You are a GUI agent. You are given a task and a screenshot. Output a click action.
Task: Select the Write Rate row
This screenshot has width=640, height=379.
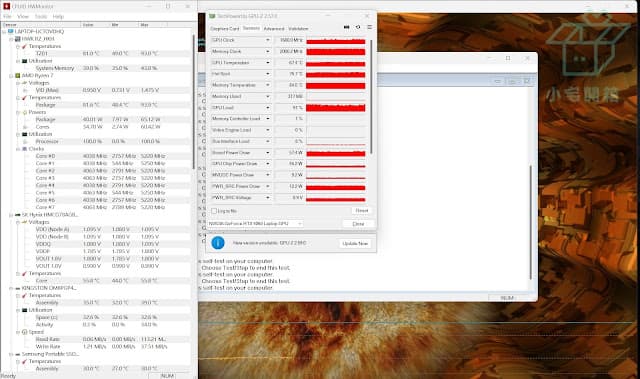96,347
